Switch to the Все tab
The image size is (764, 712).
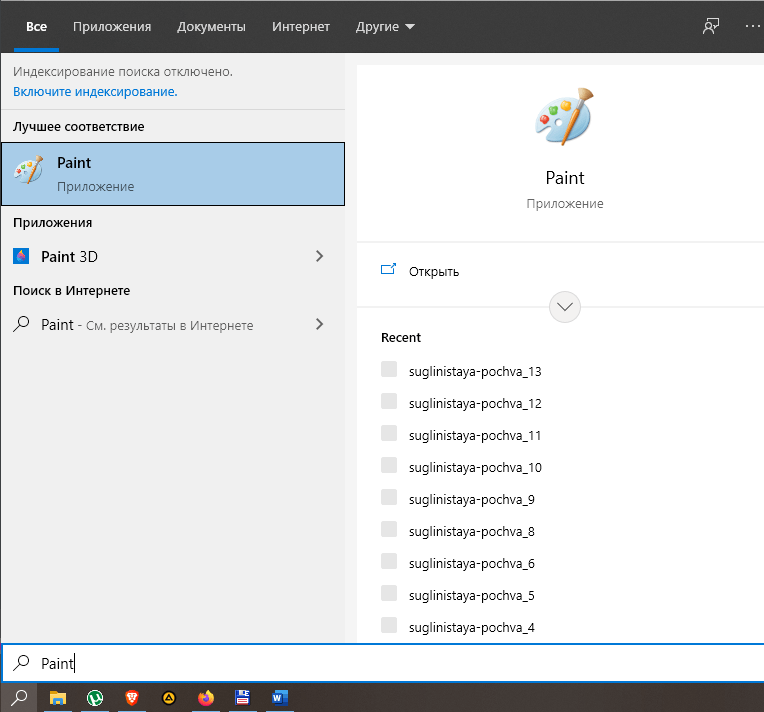click(x=37, y=27)
